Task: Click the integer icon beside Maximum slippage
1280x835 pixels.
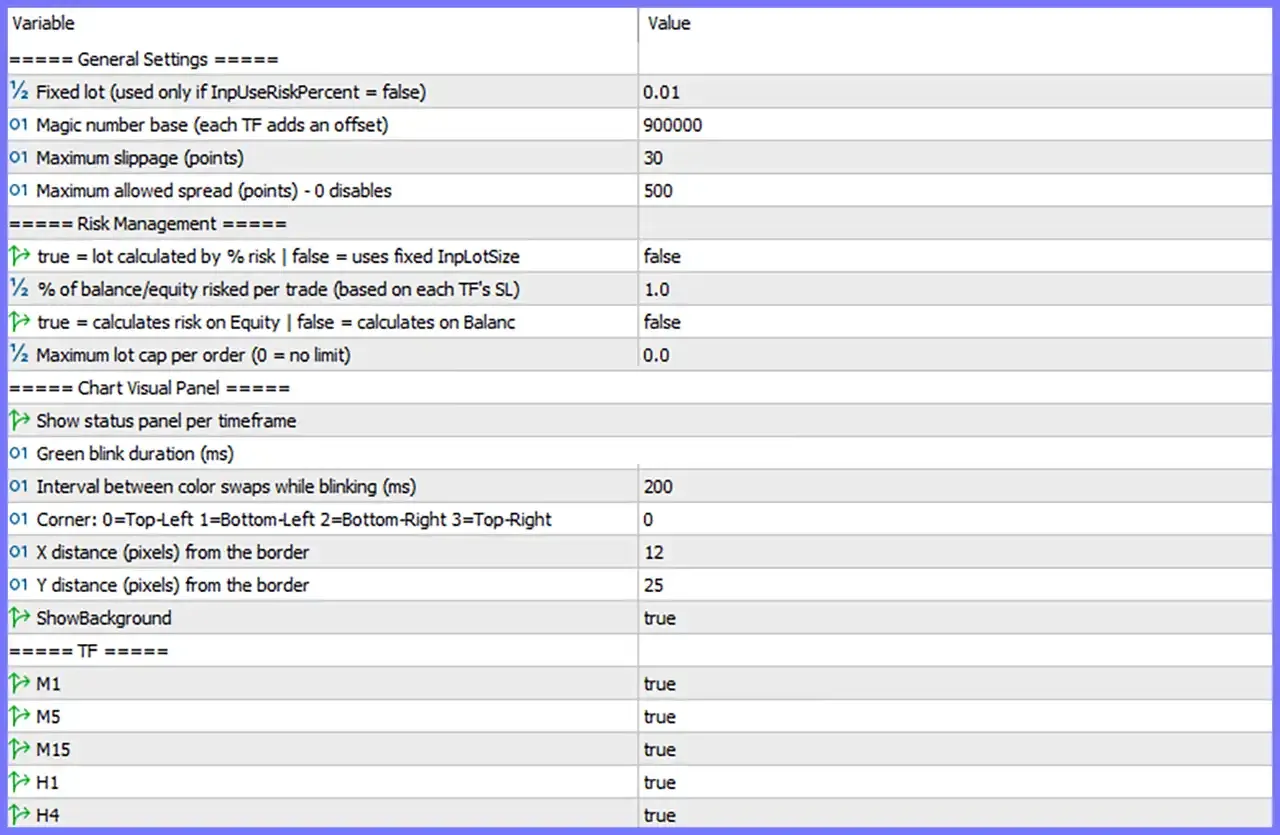Action: click(x=19, y=158)
